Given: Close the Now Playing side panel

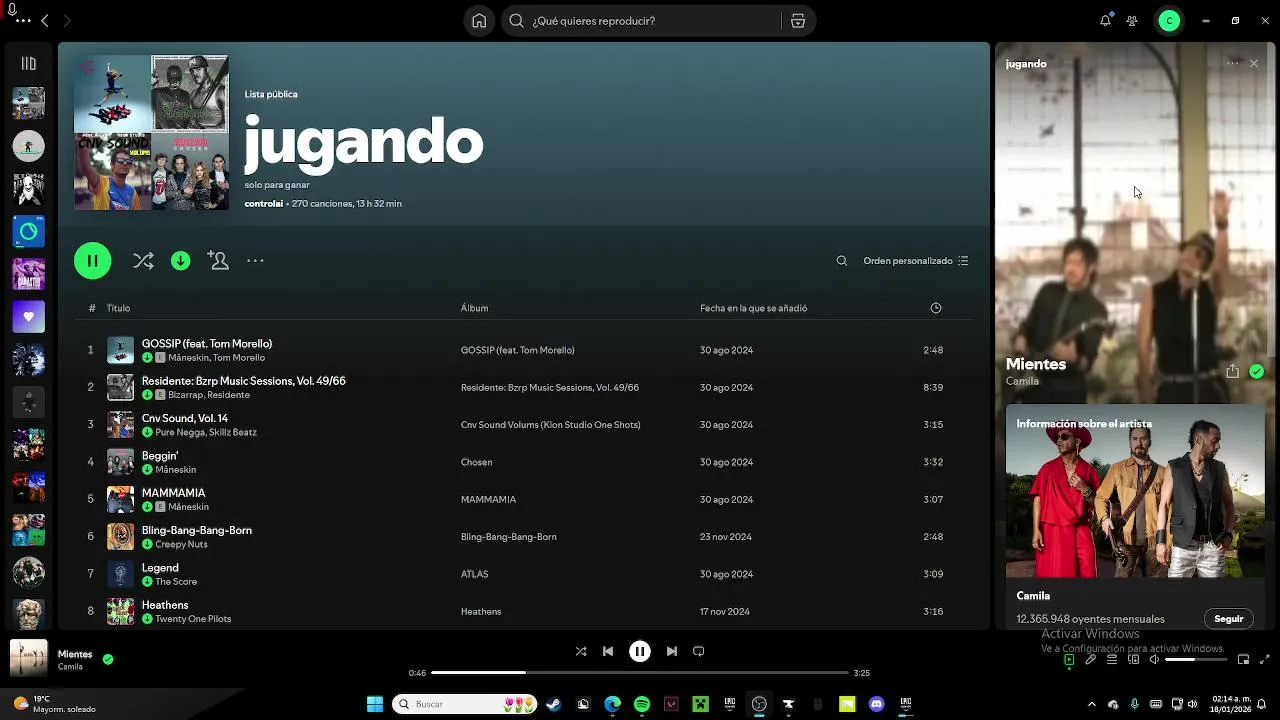Looking at the screenshot, I should tap(1254, 63).
